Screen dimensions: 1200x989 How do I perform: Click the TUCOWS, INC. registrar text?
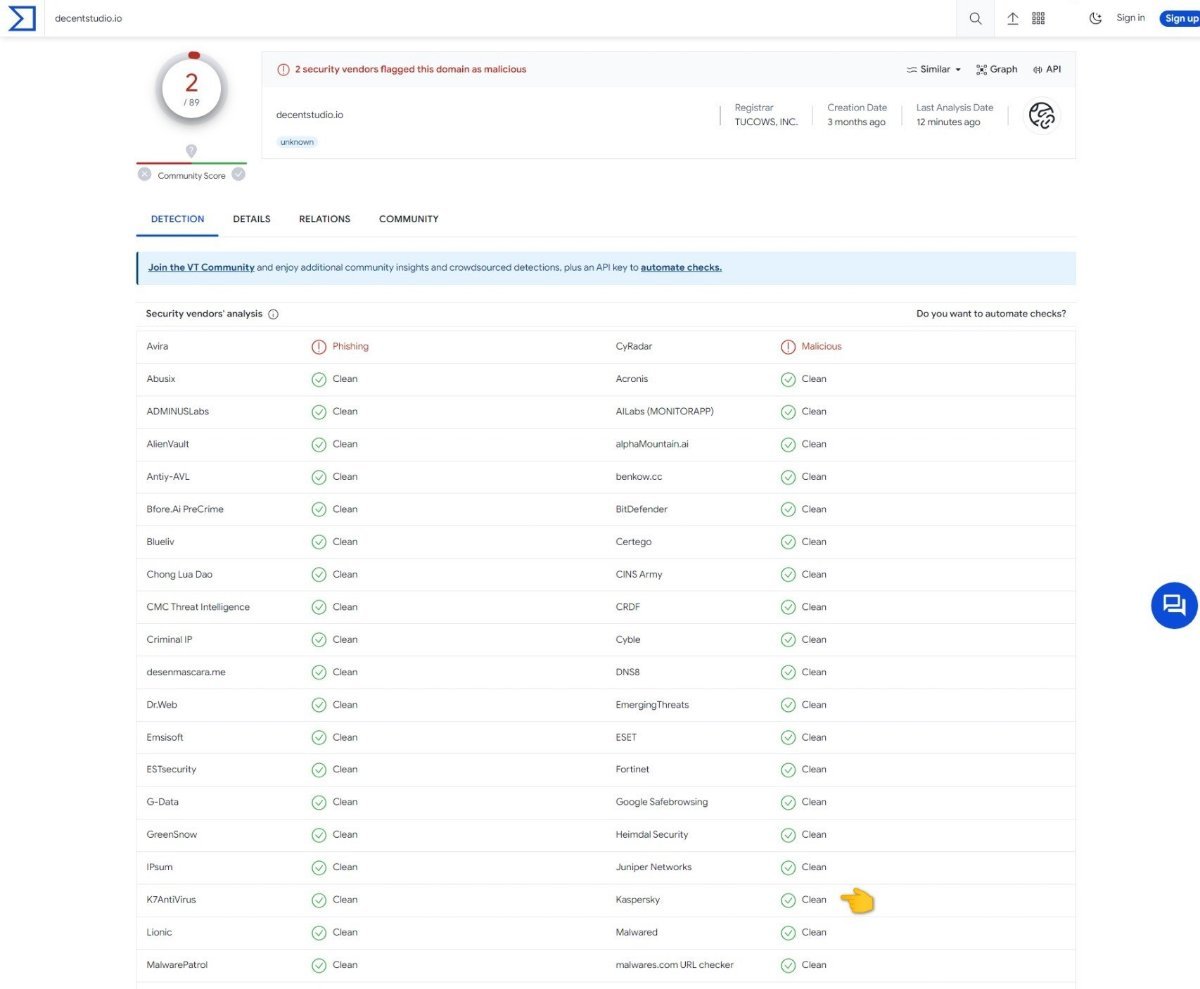pyautogui.click(x=766, y=122)
